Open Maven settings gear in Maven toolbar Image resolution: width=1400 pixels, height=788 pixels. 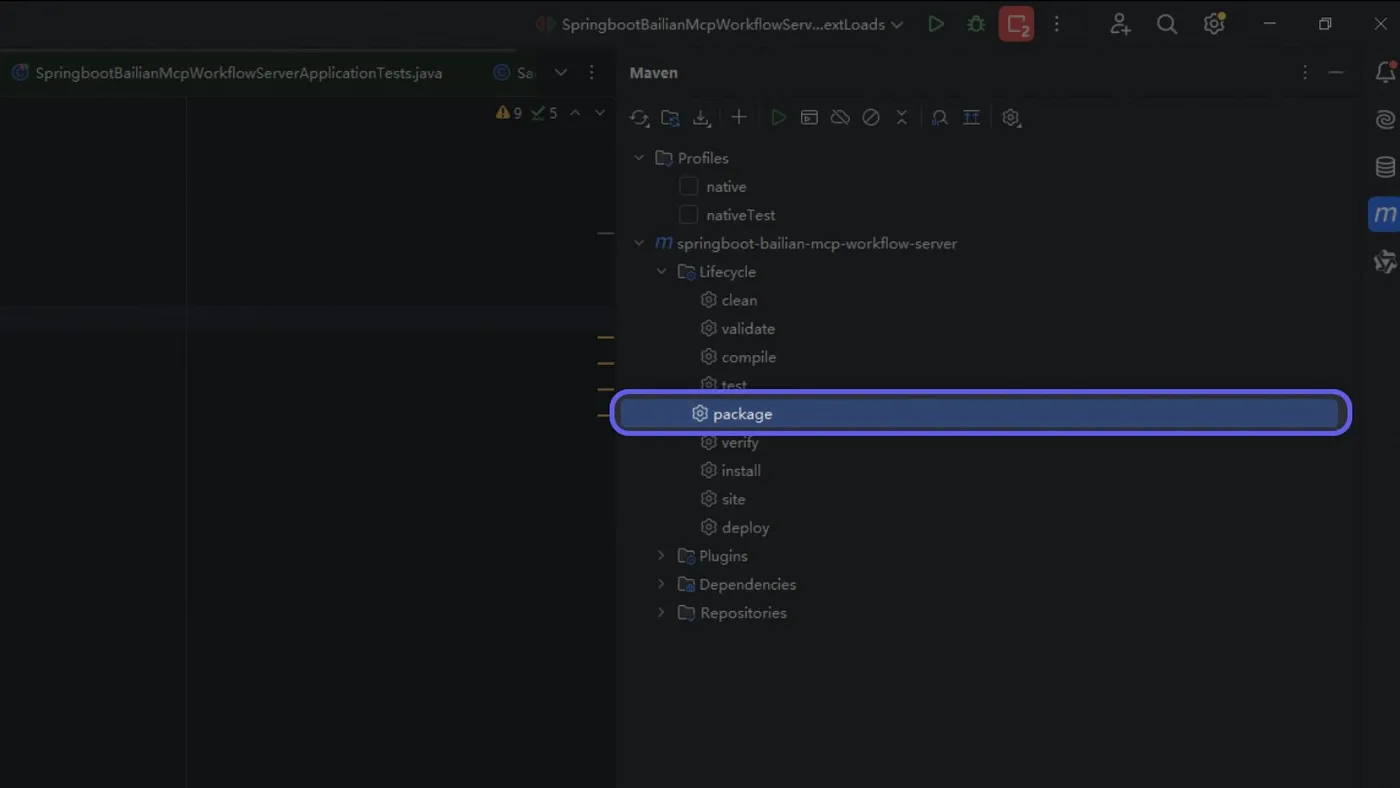coord(1011,118)
